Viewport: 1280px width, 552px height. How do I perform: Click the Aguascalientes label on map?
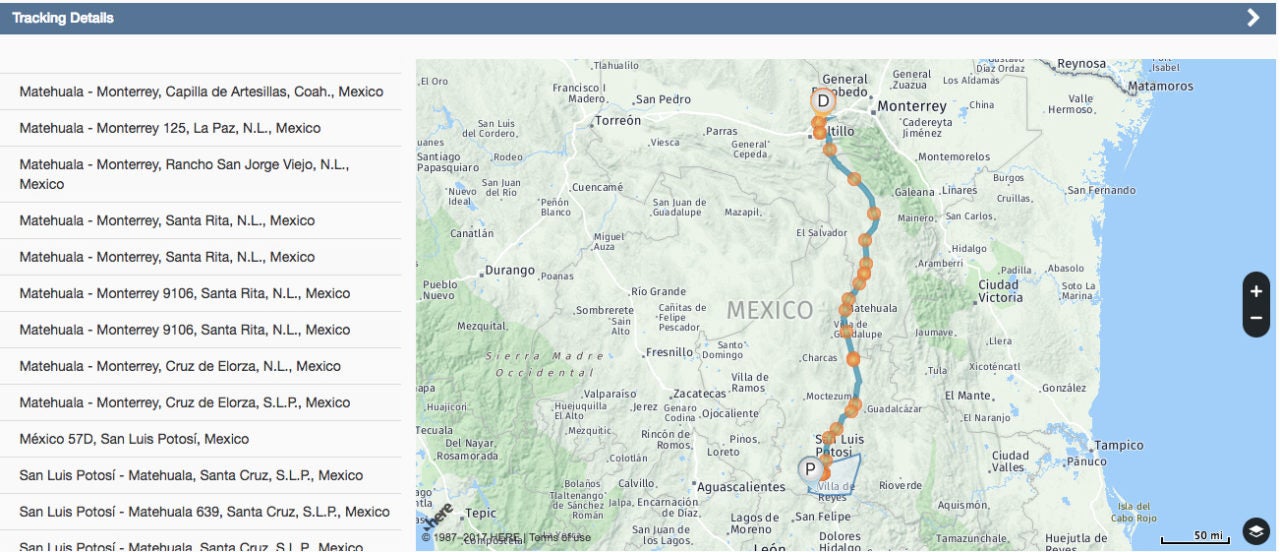(741, 487)
